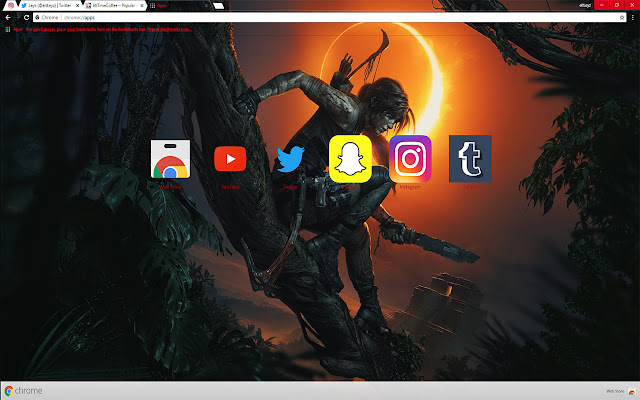Open the Web Store app icon
The height and width of the screenshot is (400, 640).
170,159
